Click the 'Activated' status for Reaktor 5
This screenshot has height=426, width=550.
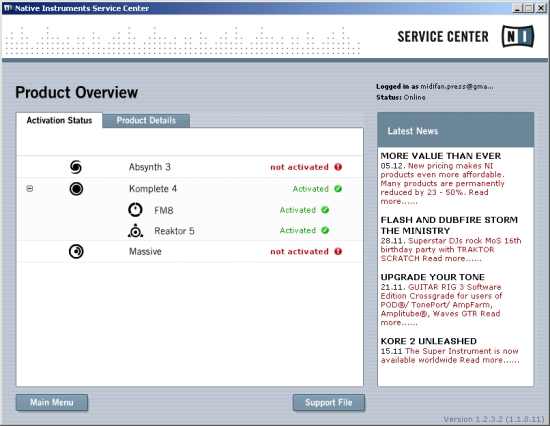[x=298, y=230]
